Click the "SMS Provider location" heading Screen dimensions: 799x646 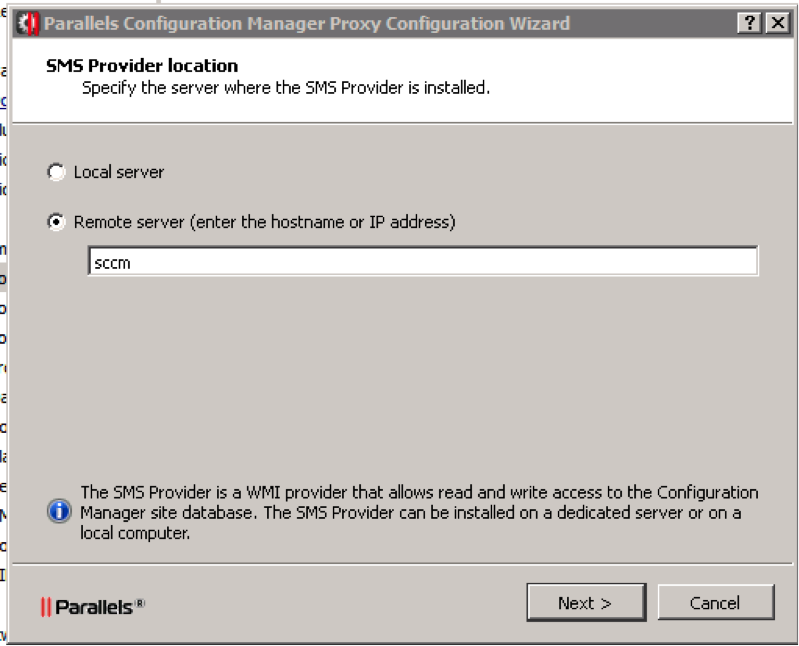(142, 66)
